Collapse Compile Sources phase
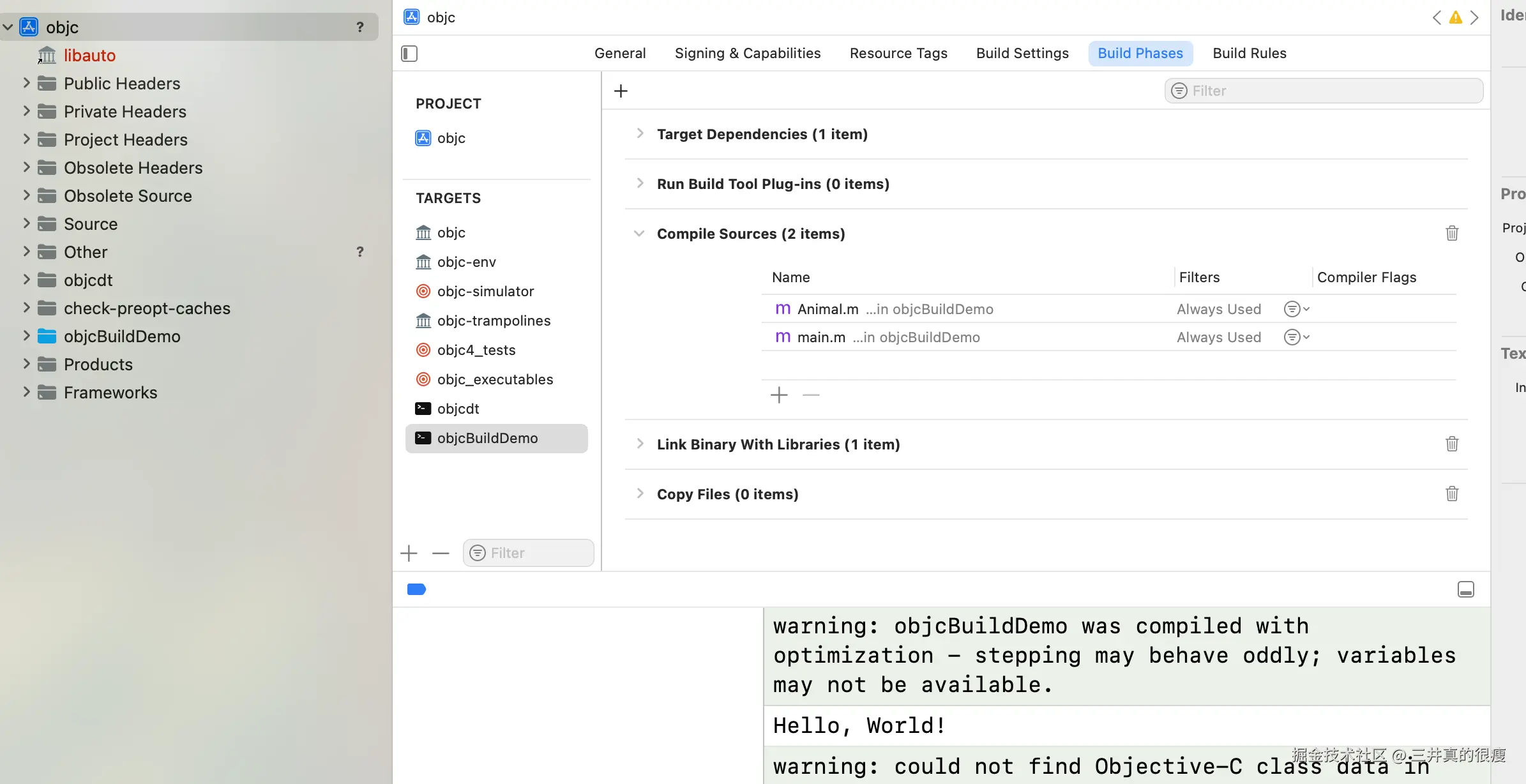The height and width of the screenshot is (784, 1526). coord(639,233)
